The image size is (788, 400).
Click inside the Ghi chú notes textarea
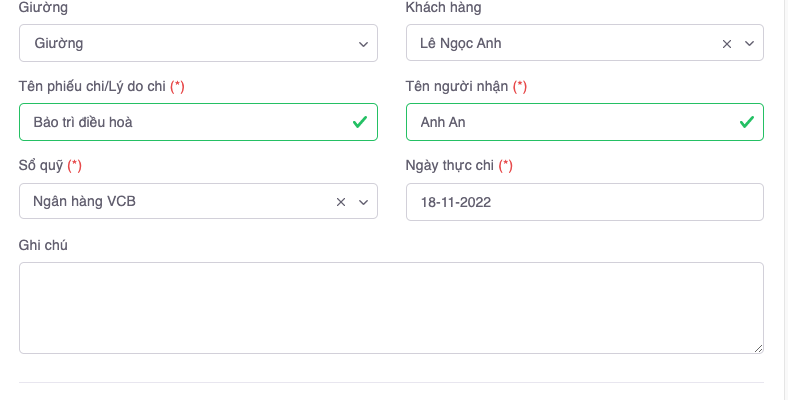point(391,307)
